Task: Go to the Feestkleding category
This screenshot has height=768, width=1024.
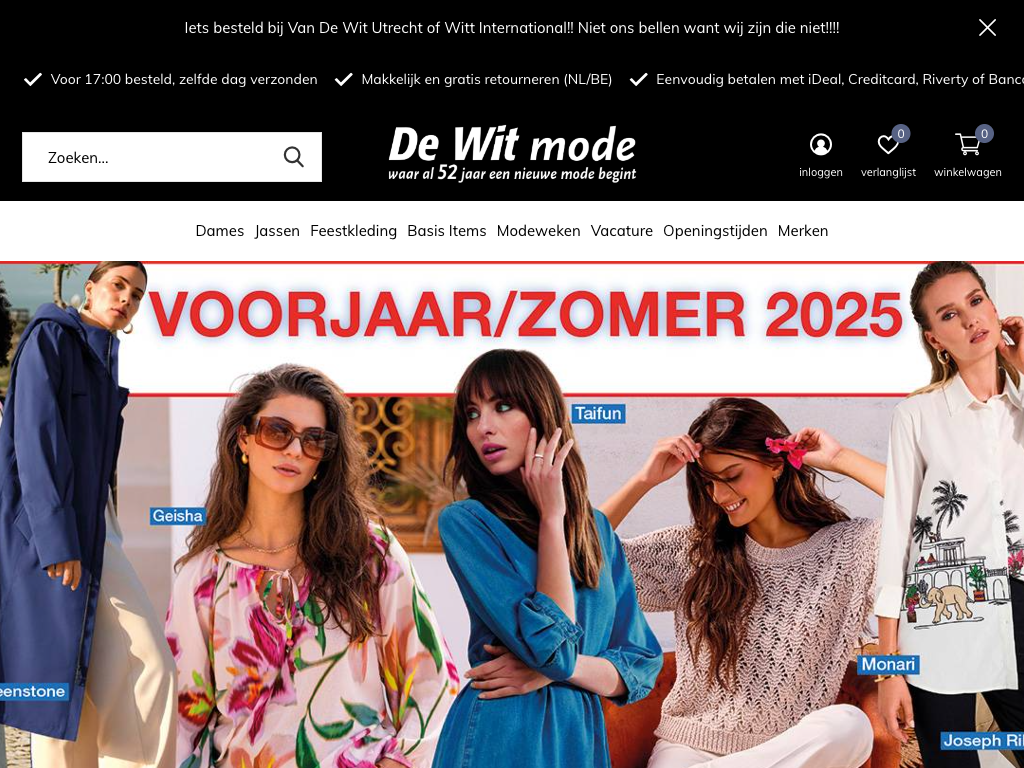Action: (x=353, y=231)
